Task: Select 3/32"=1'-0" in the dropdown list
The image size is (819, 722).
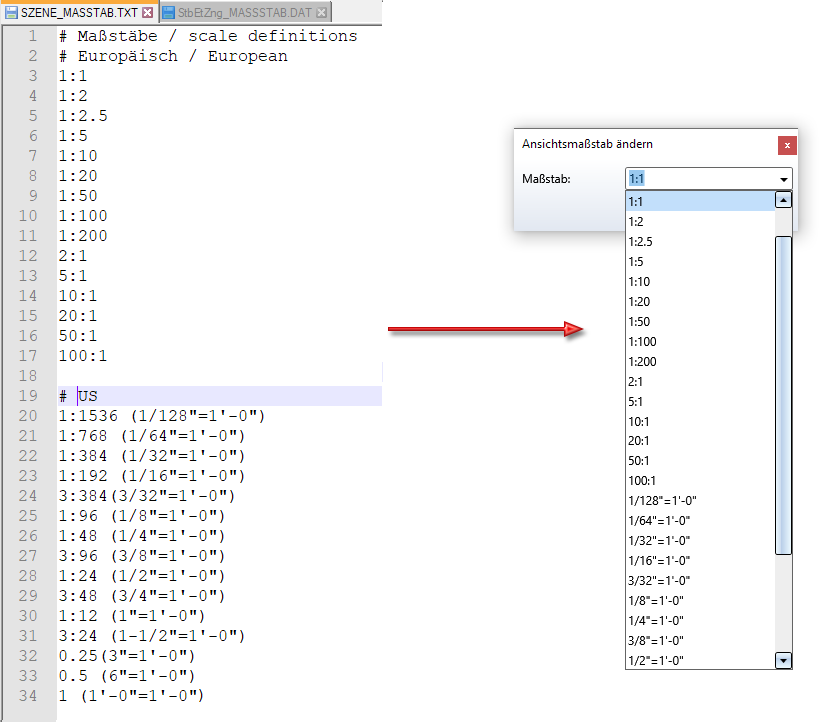Action: pyautogui.click(x=700, y=580)
